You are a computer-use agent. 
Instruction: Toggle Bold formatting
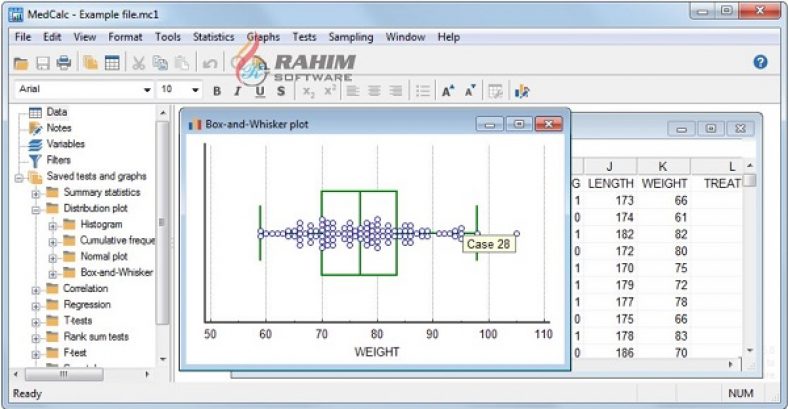click(x=217, y=91)
